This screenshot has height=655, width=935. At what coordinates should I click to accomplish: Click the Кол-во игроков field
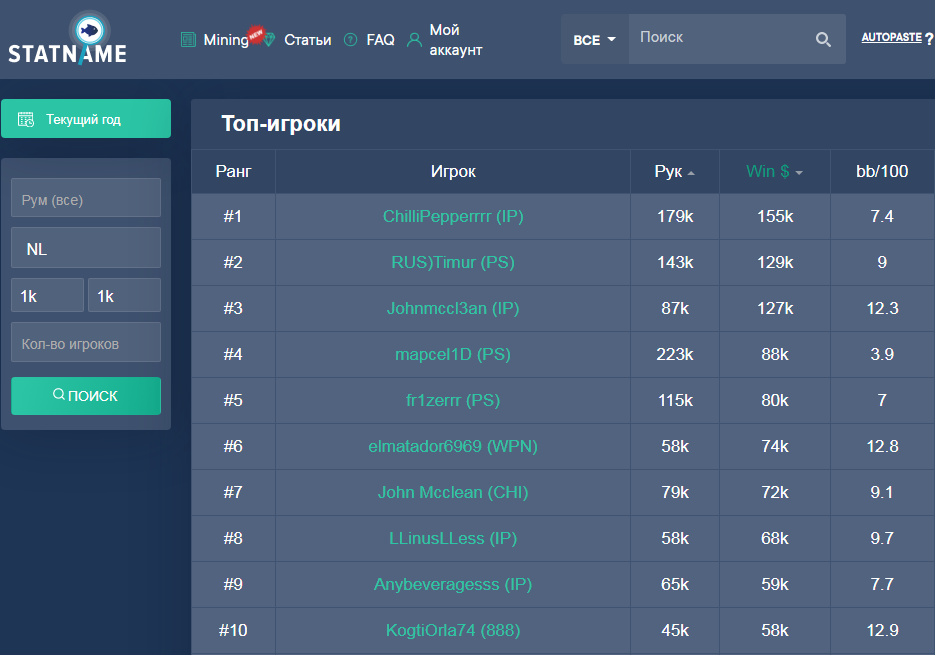86,342
